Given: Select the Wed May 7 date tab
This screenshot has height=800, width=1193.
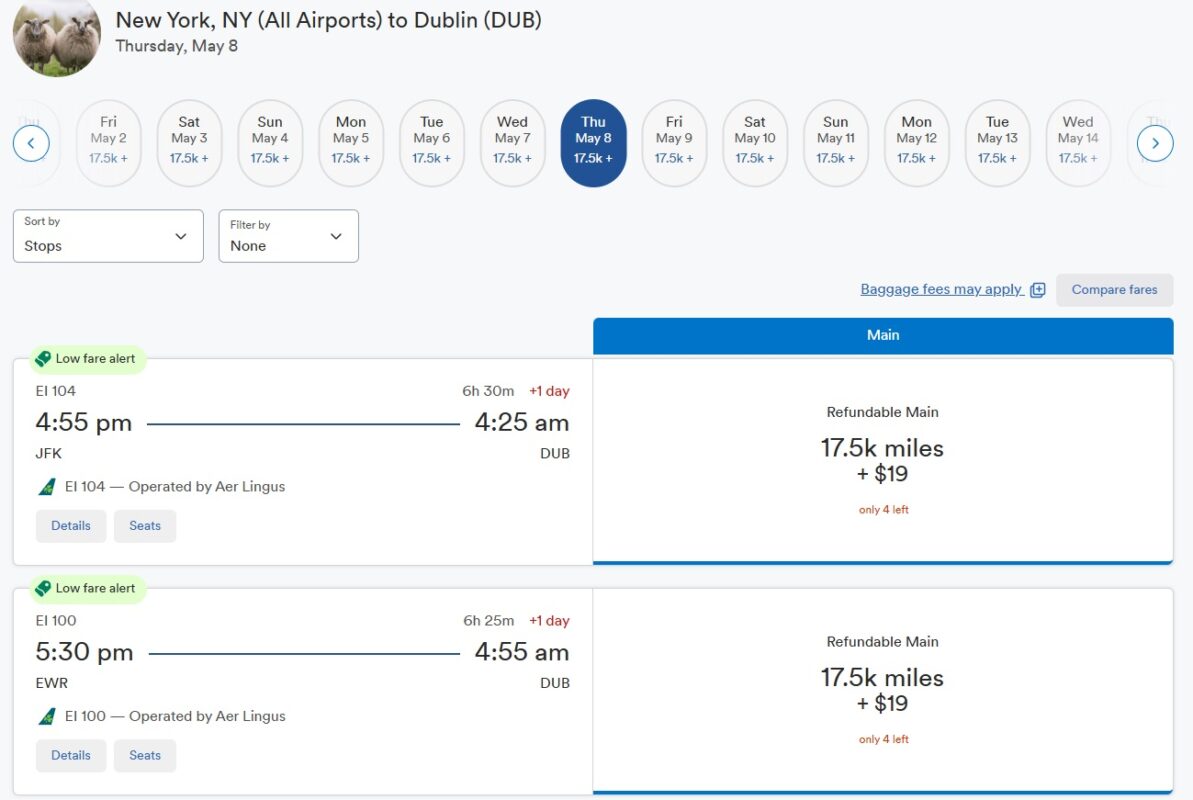Looking at the screenshot, I should click(512, 141).
